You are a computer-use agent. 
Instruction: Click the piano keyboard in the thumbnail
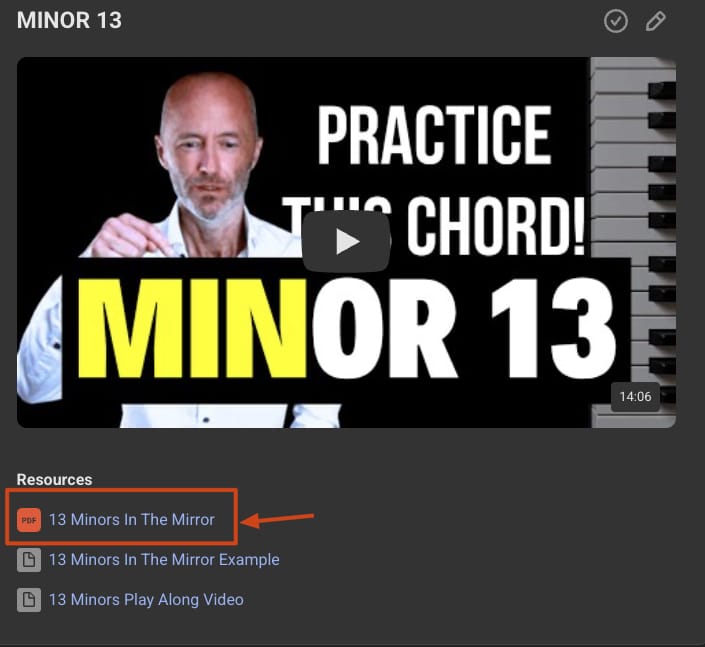[x=633, y=242]
